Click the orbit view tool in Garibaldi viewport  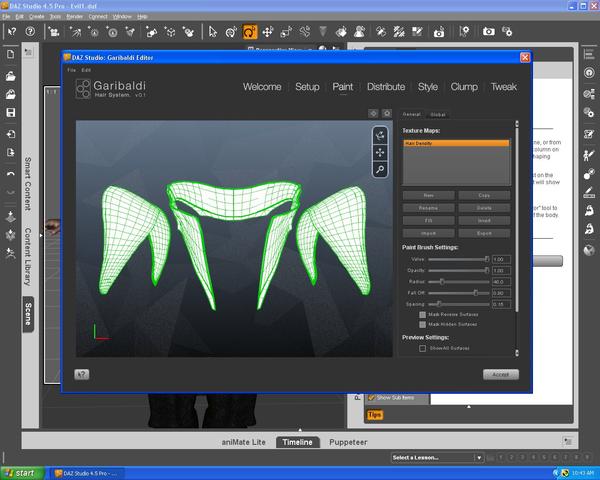380,136
